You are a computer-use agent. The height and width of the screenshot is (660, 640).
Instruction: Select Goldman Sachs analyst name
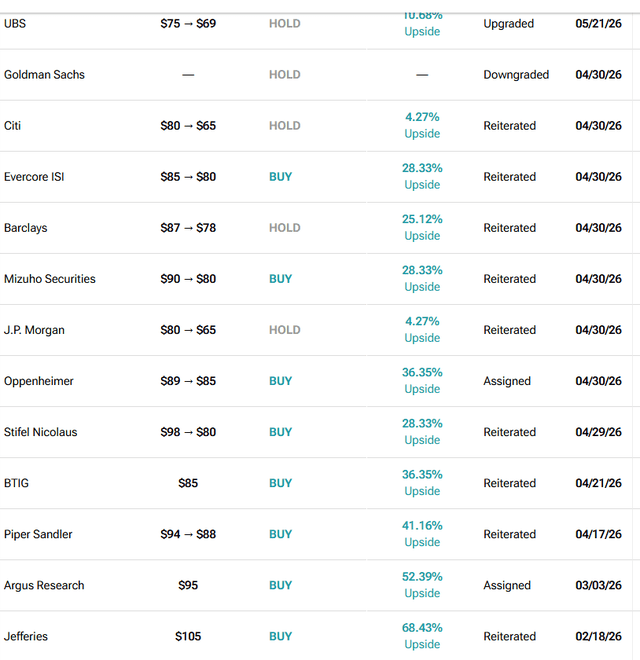pyautogui.click(x=44, y=75)
